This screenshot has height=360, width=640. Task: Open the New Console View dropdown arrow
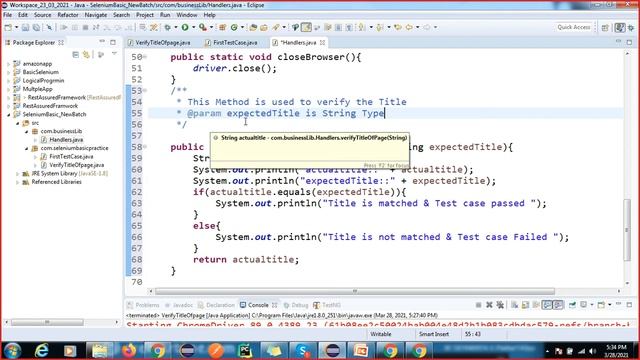point(609,305)
